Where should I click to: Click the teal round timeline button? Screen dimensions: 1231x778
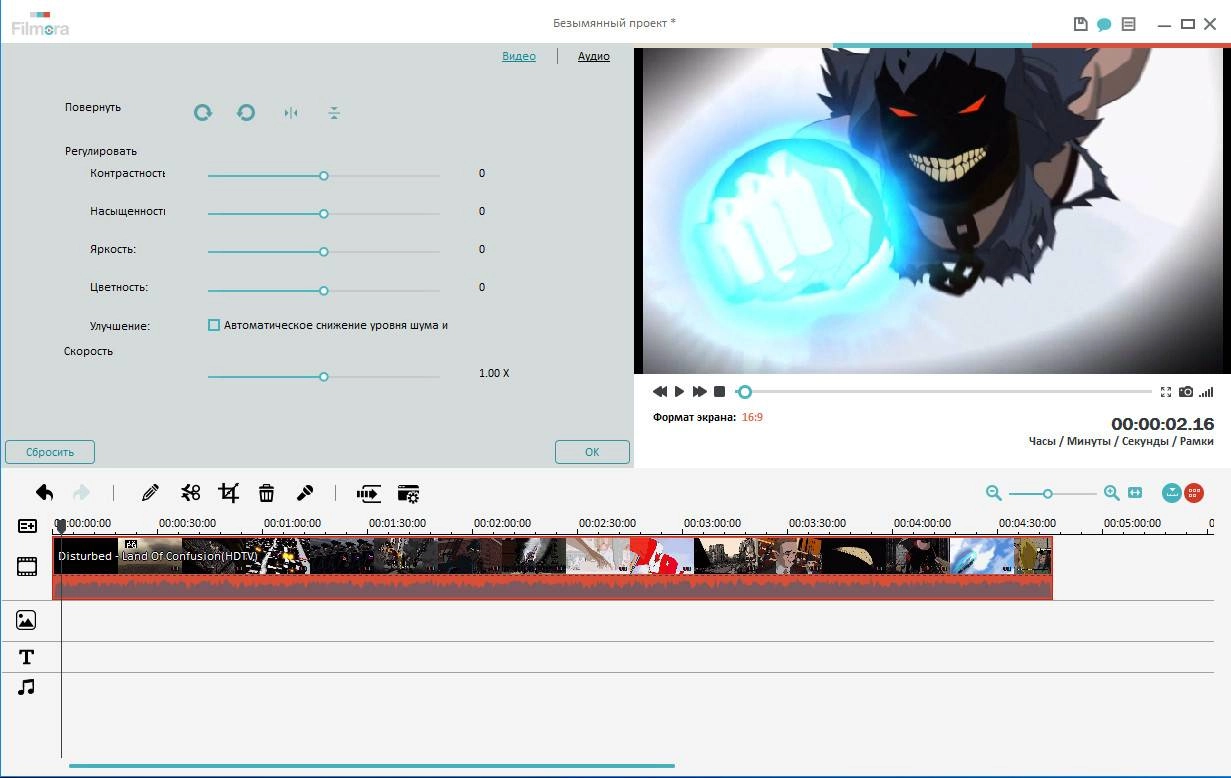(x=1172, y=493)
